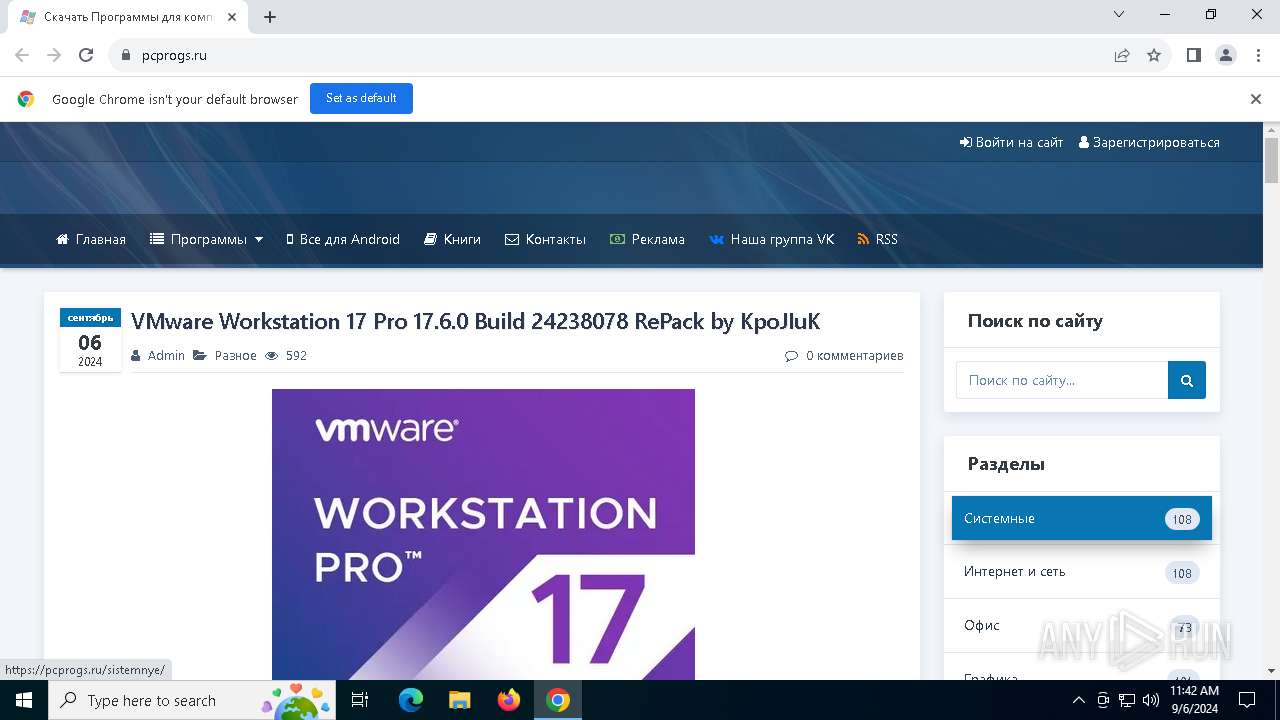Go back to previous page in Chrome
Screen dimensions: 1280x720
tap(22, 55)
